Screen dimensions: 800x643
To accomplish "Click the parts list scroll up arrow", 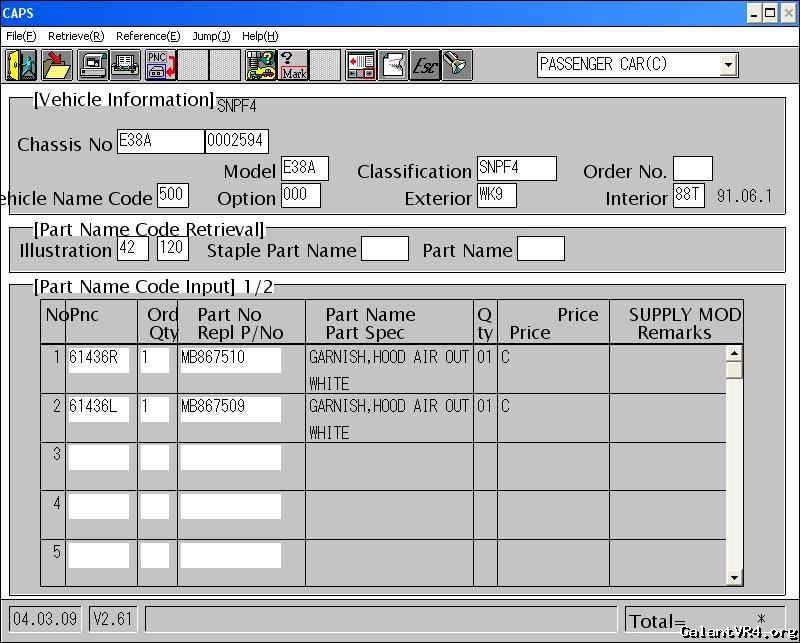I will coord(735,353).
